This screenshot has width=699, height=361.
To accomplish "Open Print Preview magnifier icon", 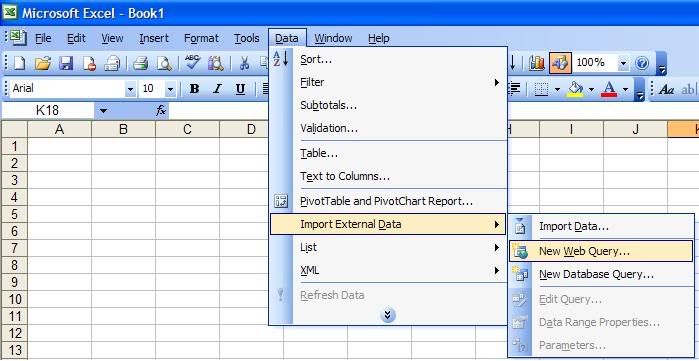I will coord(164,63).
